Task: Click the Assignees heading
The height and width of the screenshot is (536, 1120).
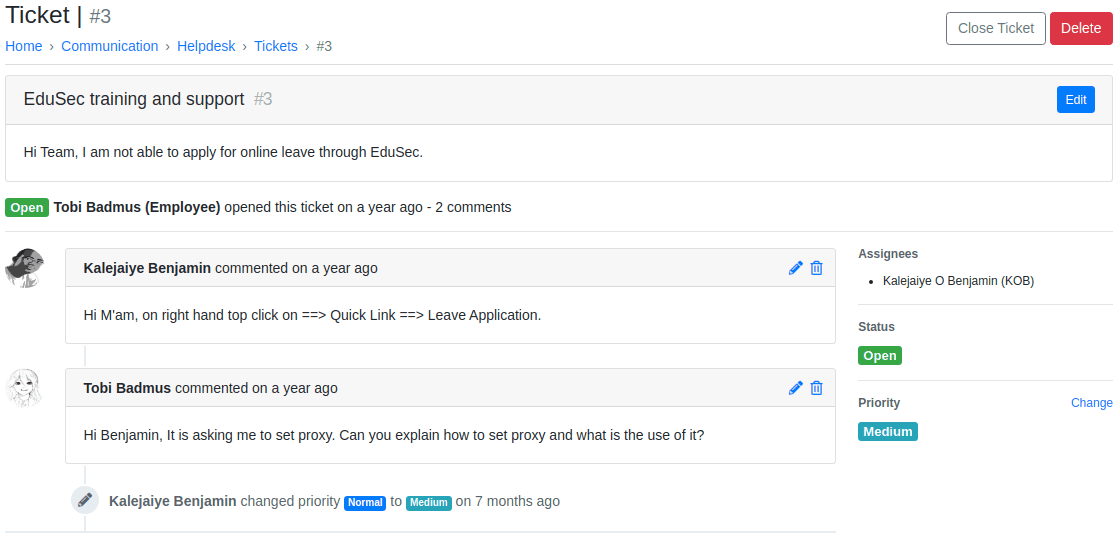Action: click(x=888, y=254)
